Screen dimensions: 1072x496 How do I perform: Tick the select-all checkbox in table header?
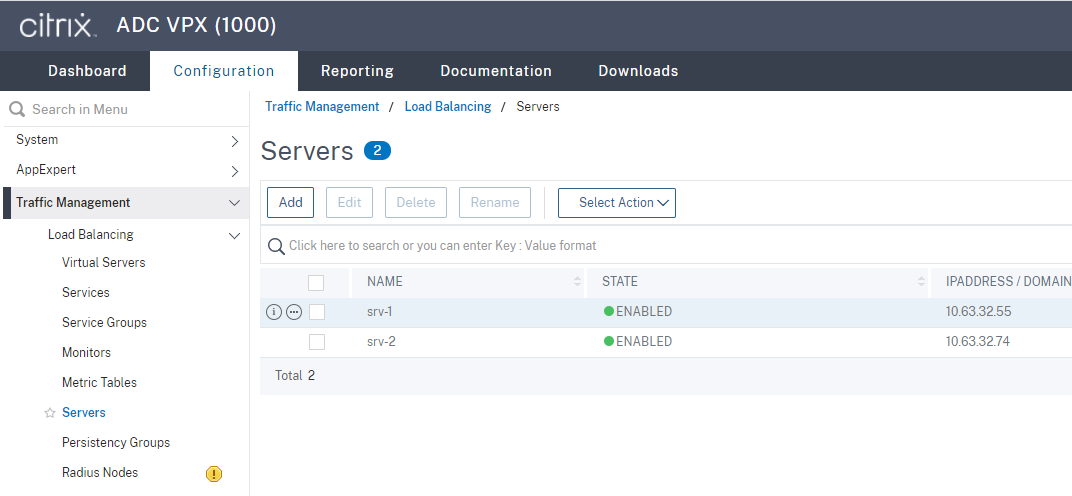[316, 282]
